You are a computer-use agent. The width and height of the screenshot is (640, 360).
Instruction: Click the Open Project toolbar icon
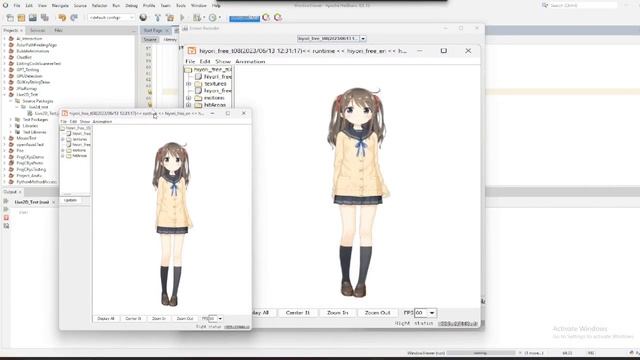point(33,18)
